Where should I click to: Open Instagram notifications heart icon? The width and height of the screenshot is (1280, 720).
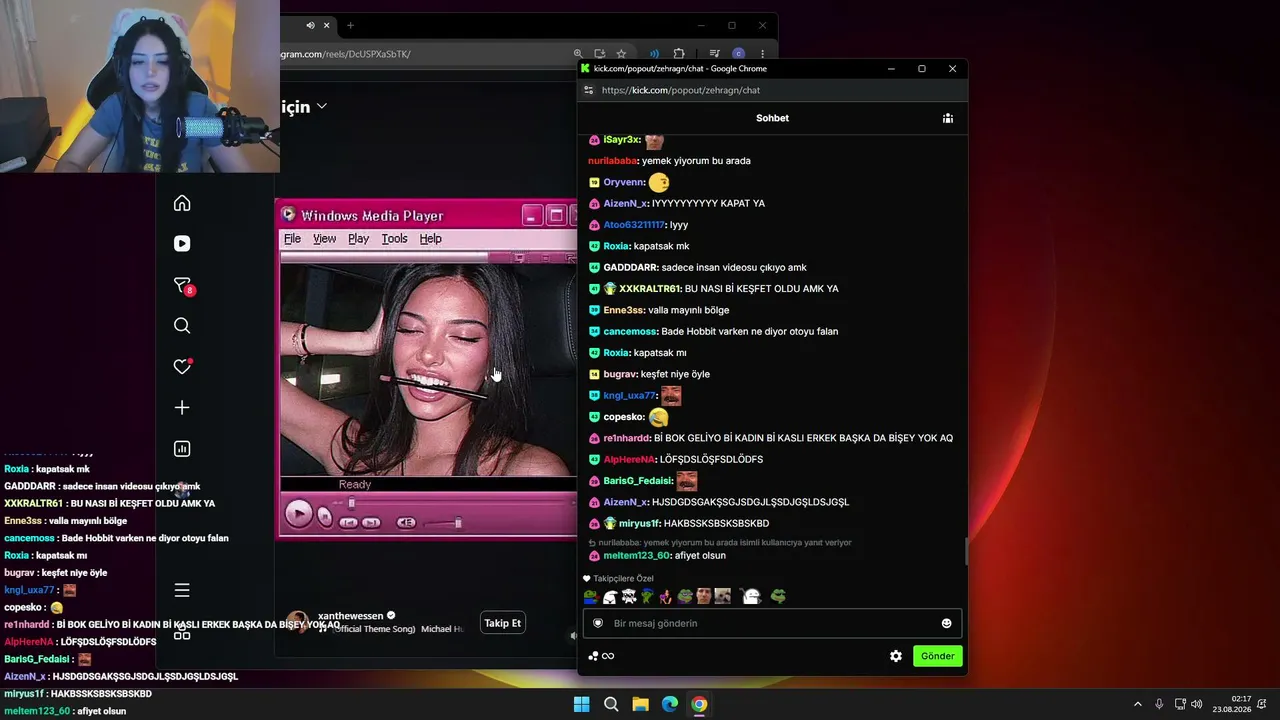(x=182, y=366)
